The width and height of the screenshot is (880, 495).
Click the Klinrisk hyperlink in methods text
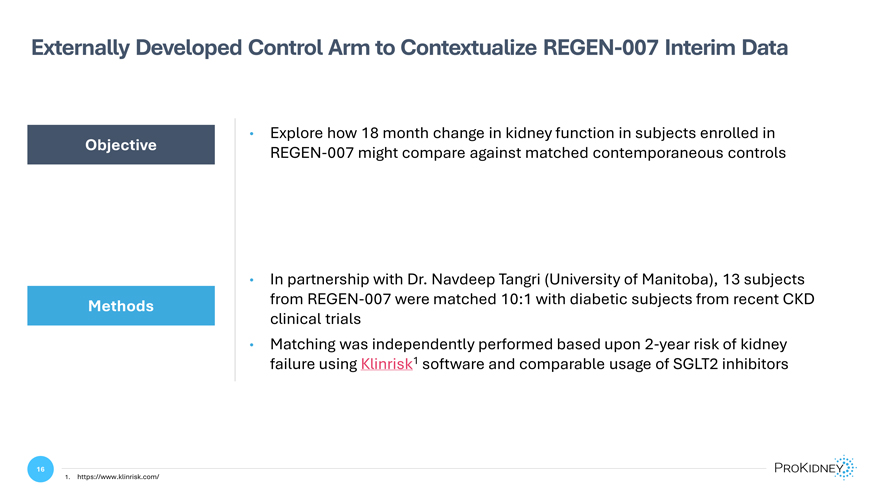coord(386,364)
